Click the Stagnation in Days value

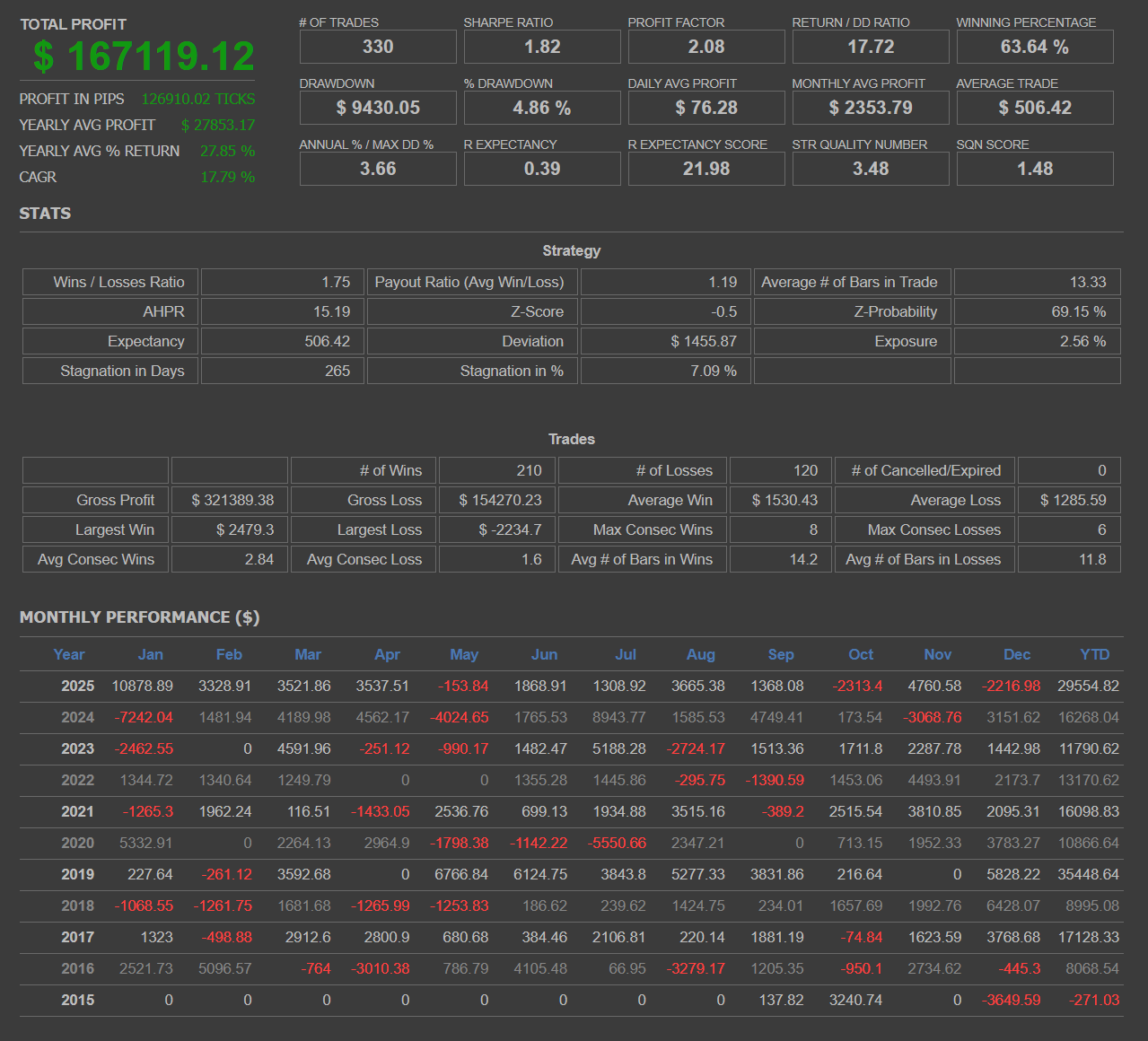[x=282, y=371]
